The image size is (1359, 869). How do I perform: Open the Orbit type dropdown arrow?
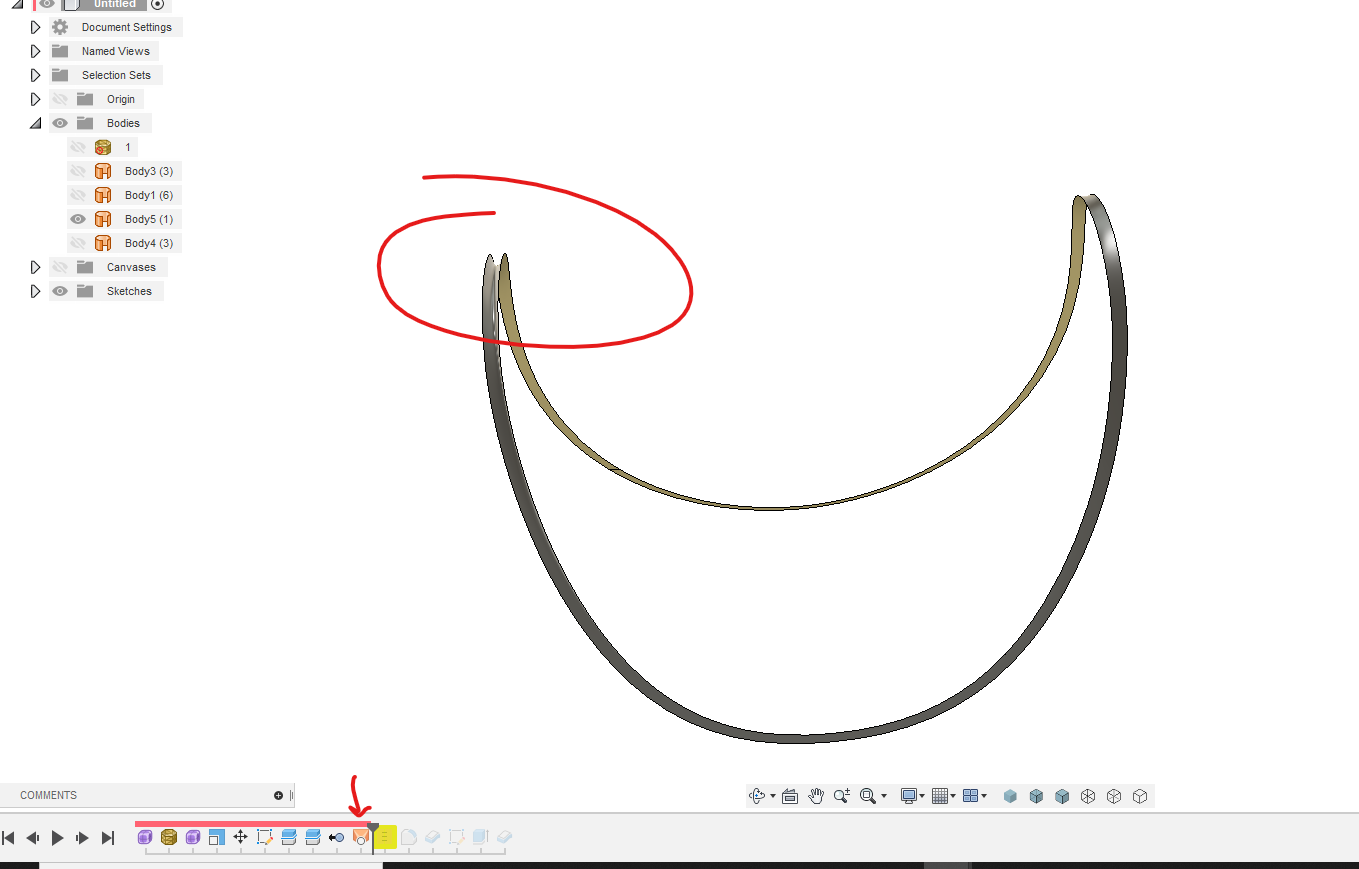pyautogui.click(x=773, y=797)
